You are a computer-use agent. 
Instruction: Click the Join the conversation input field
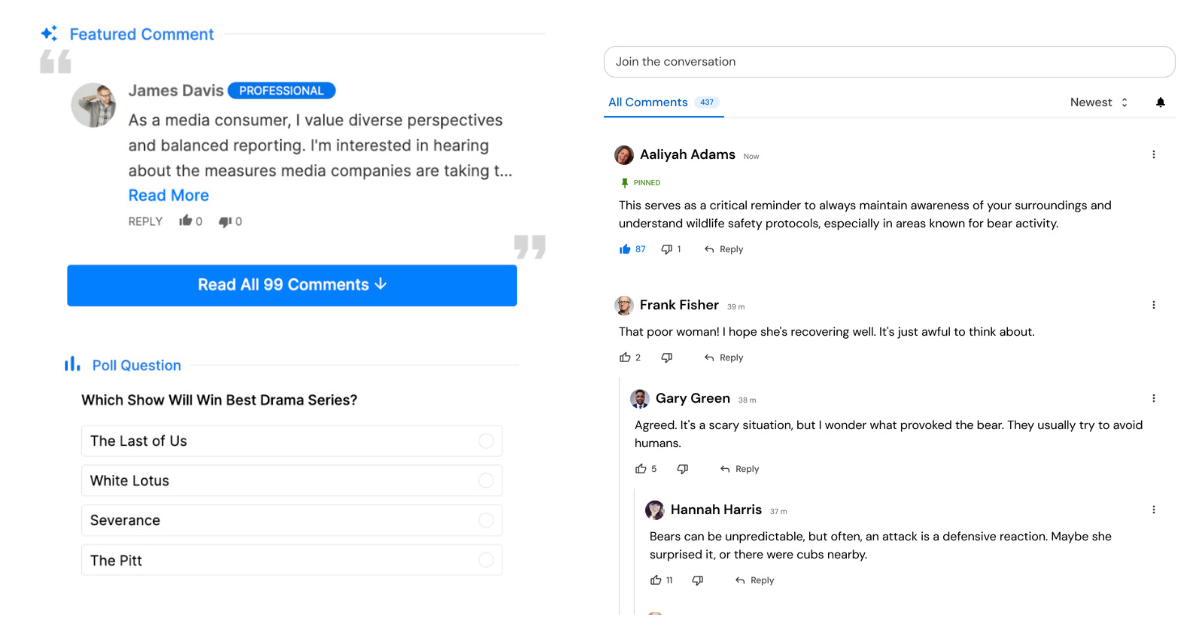(x=889, y=62)
